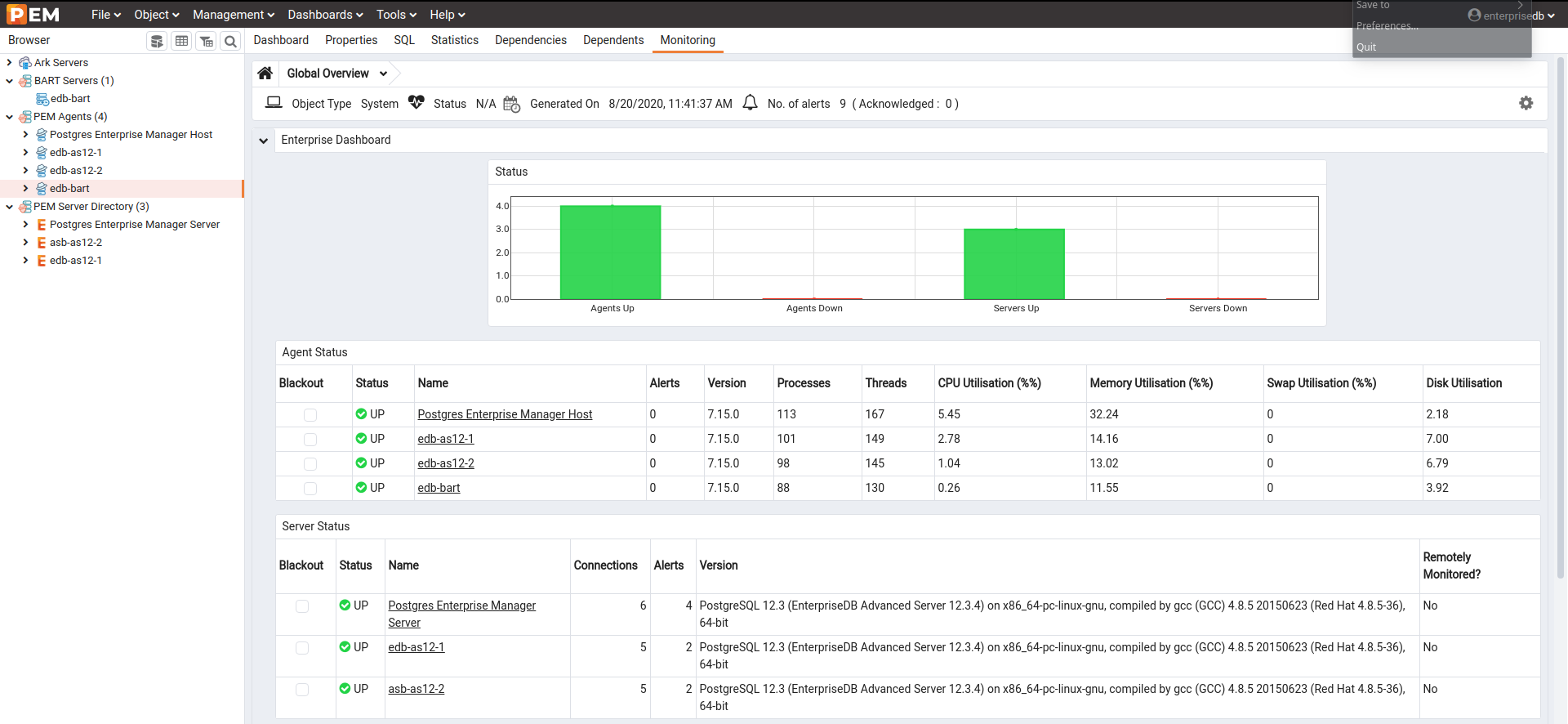Tick blackout checkbox for asb-as12-2 server
Image resolution: width=1568 pixels, height=724 pixels.
point(302,690)
